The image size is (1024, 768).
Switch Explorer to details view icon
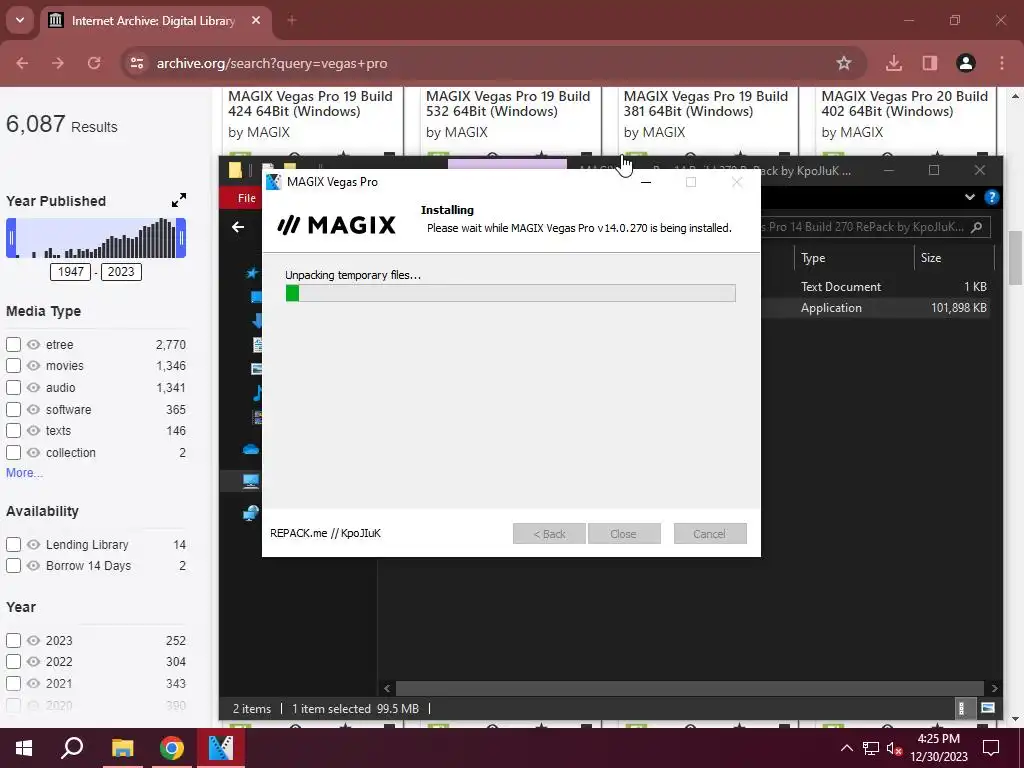pyautogui.click(x=961, y=708)
